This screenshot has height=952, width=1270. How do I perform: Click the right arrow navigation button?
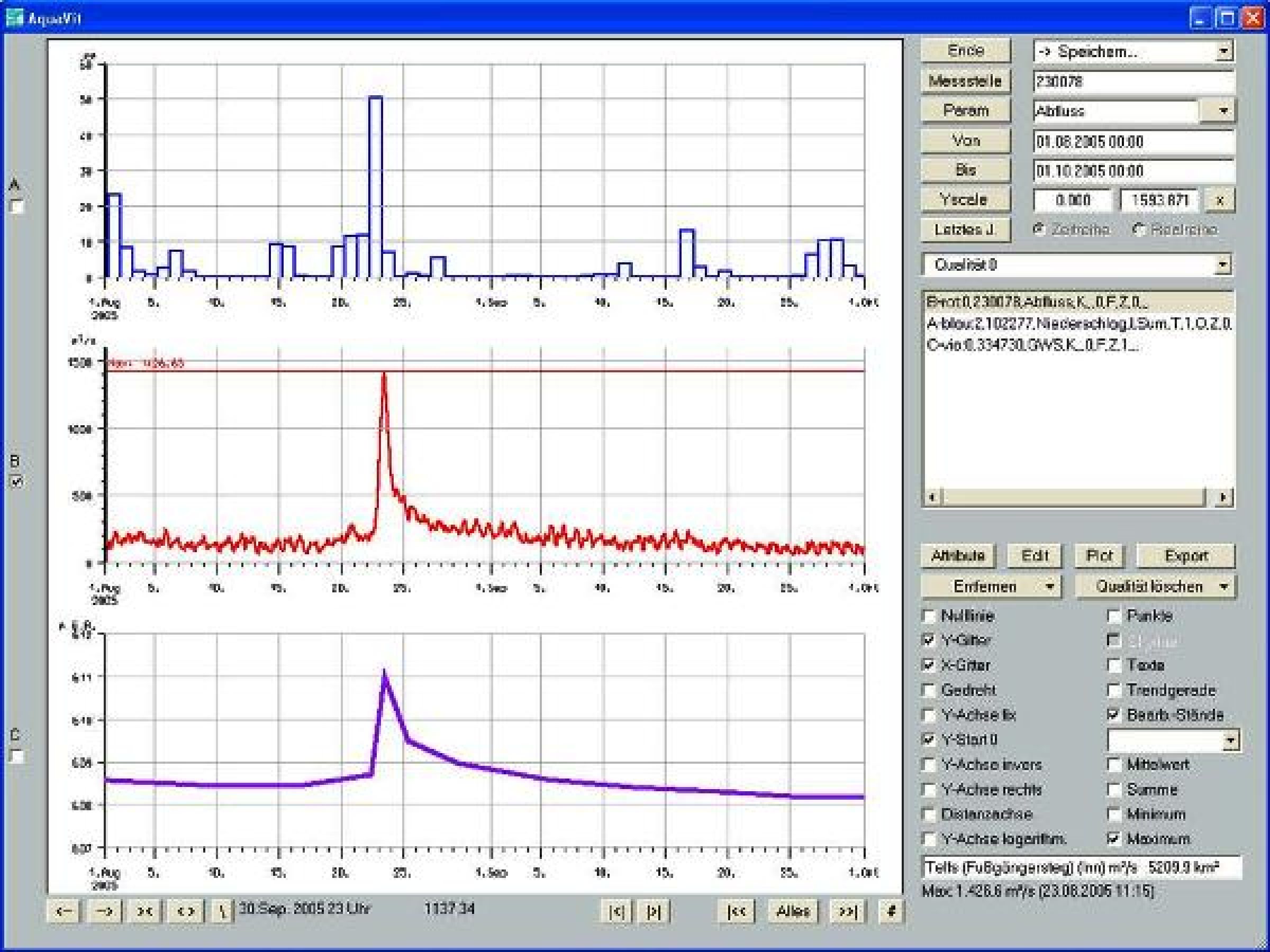pos(104,911)
